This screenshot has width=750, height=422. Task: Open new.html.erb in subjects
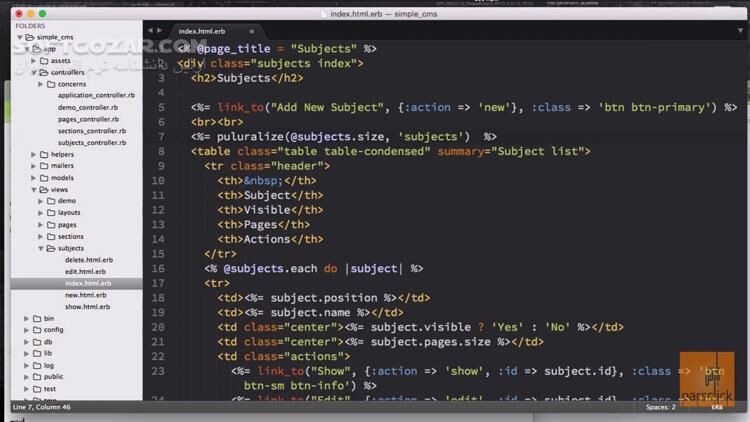[x=86, y=295]
